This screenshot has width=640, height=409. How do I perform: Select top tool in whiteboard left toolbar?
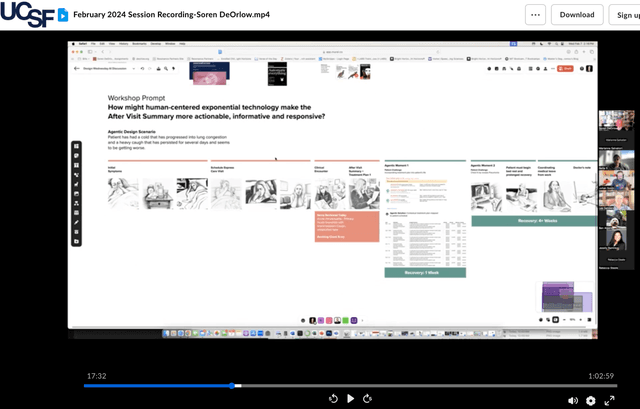coord(77,147)
